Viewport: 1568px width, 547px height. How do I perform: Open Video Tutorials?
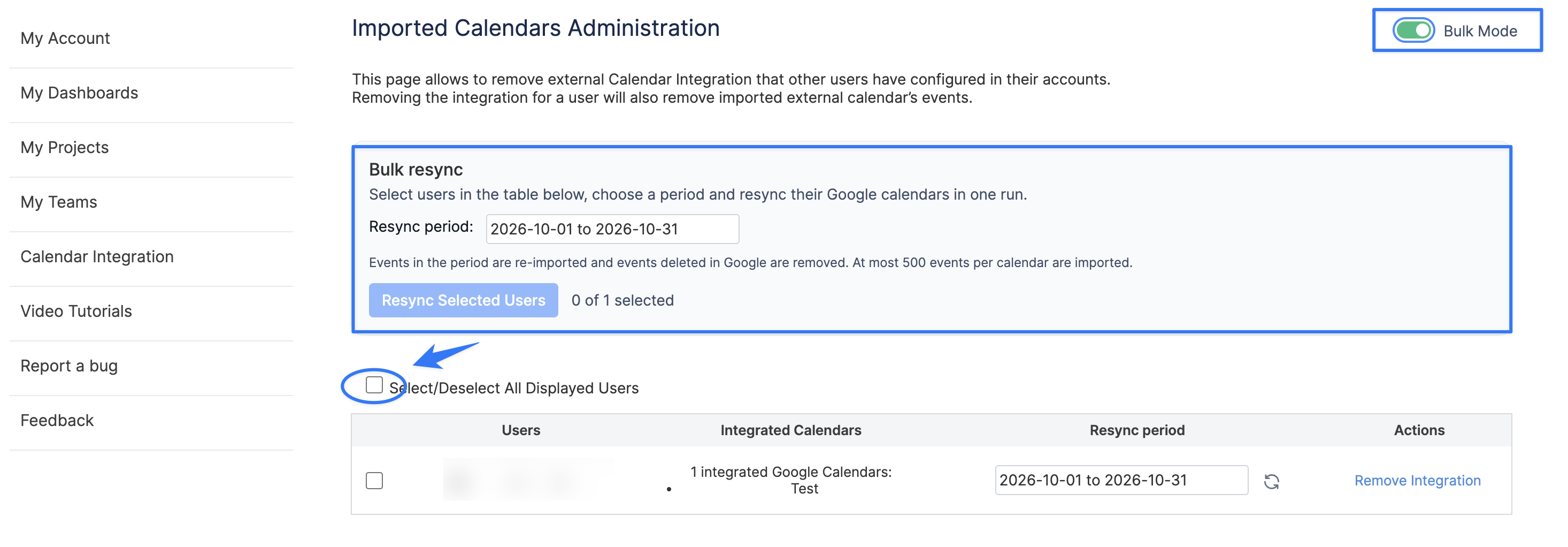[x=76, y=312]
